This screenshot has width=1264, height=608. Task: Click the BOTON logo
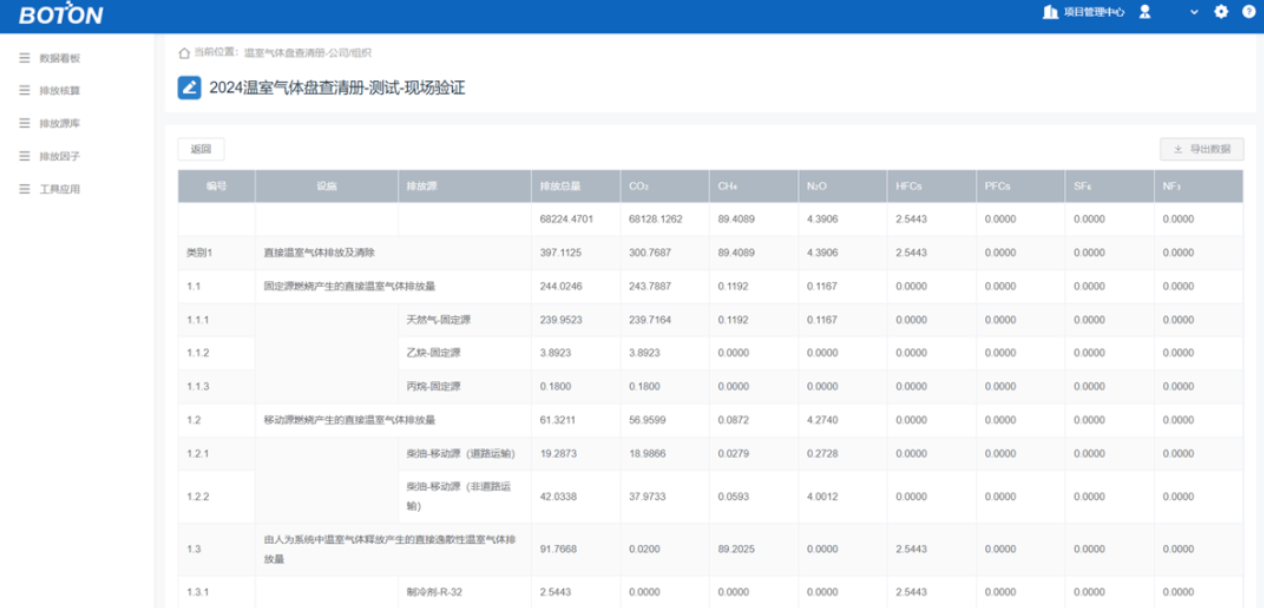(61, 15)
